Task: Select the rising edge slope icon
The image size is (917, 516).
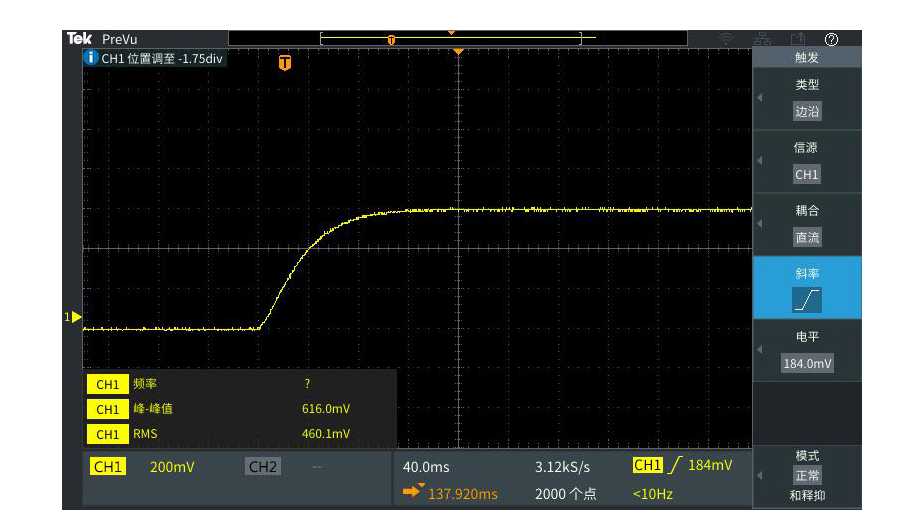Action: (x=806, y=300)
